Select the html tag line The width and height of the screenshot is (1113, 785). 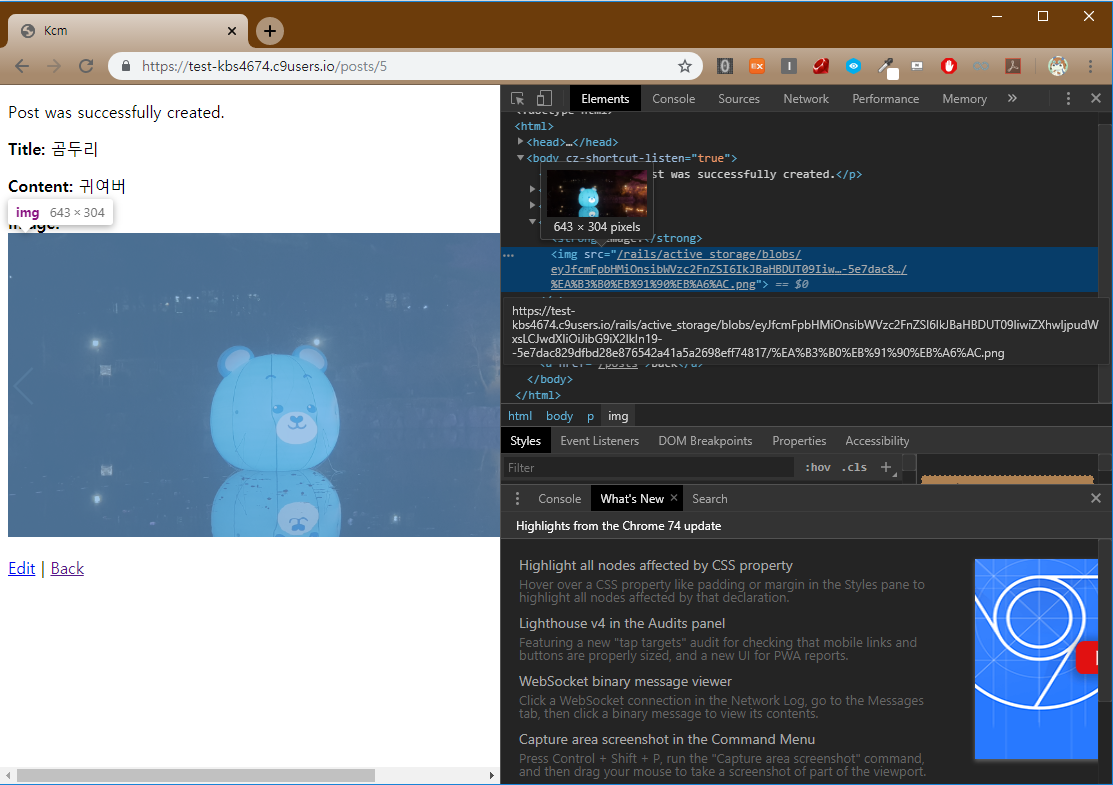534,126
